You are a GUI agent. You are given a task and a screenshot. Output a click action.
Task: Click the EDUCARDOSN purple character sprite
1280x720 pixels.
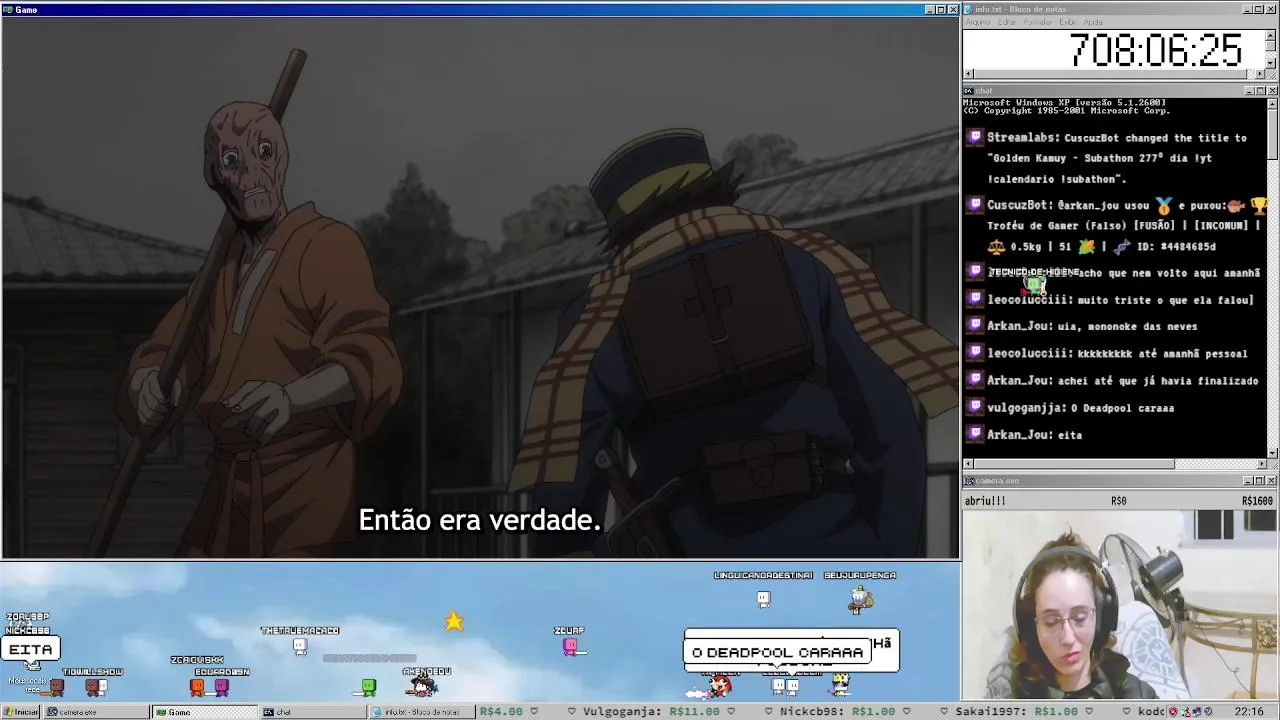(x=222, y=687)
